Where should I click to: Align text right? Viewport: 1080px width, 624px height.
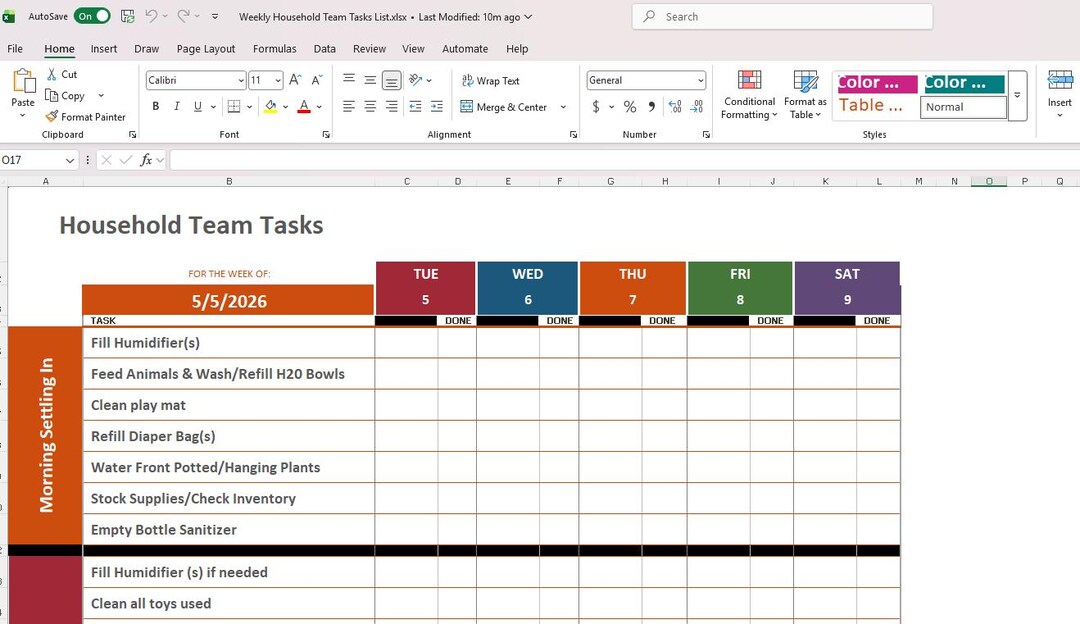tap(391, 106)
